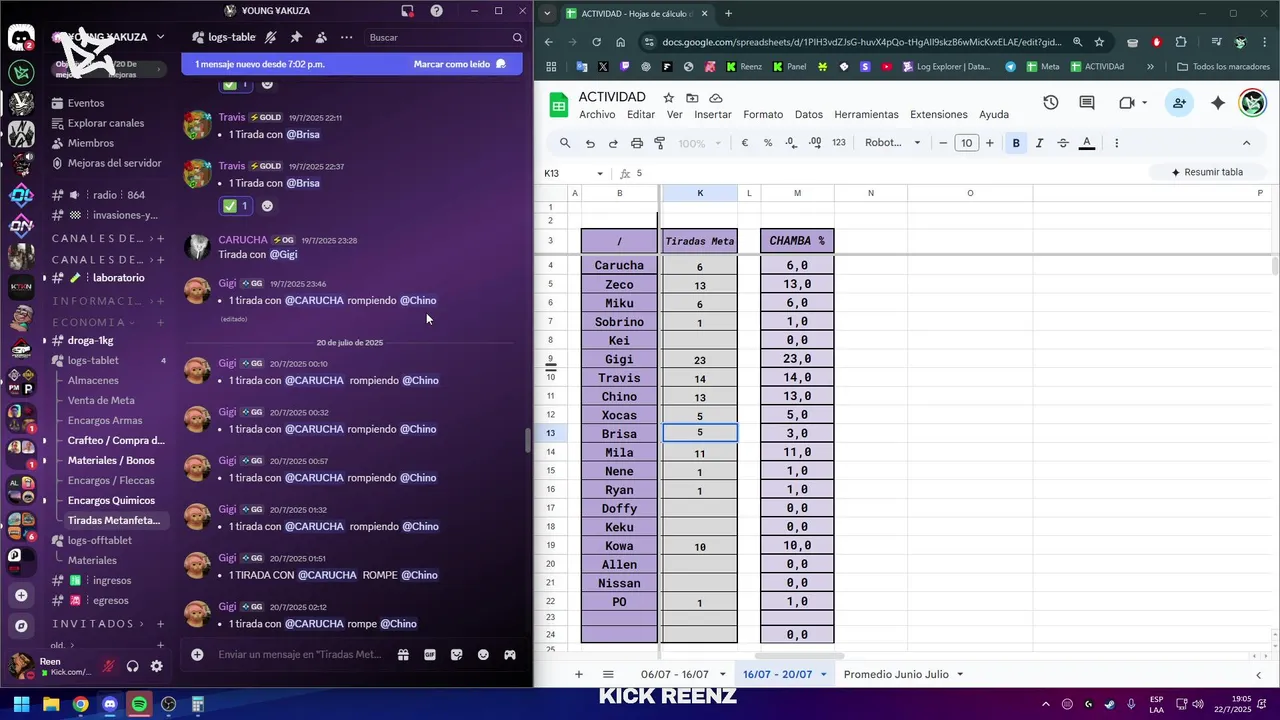1280x720 pixels.
Task: Open the video call dropdown arrow in Sheets
Action: coord(1144,103)
